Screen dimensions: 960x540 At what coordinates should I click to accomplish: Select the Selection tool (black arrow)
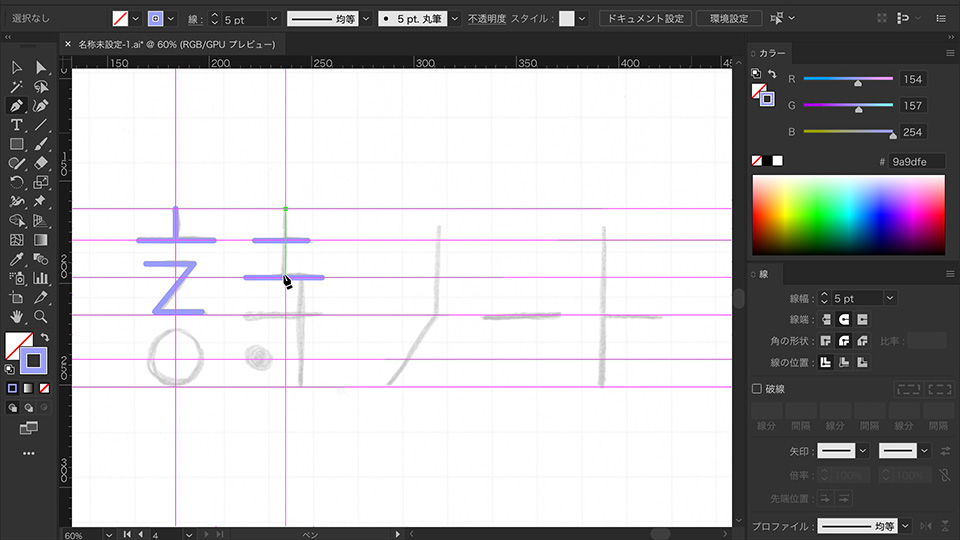click(x=17, y=67)
